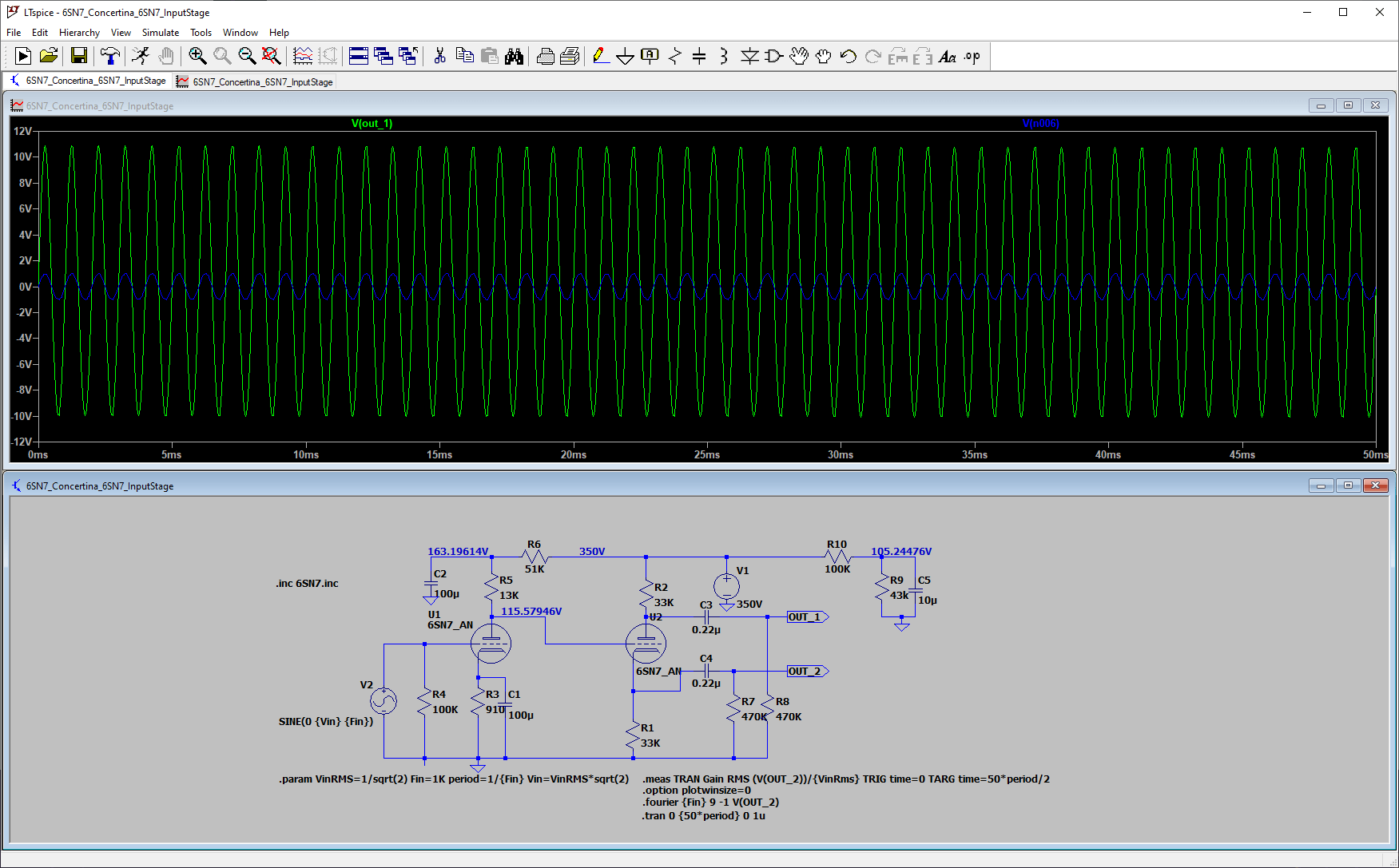Select the Place Inductor tool
Image resolution: width=1399 pixels, height=868 pixels.
point(724,56)
